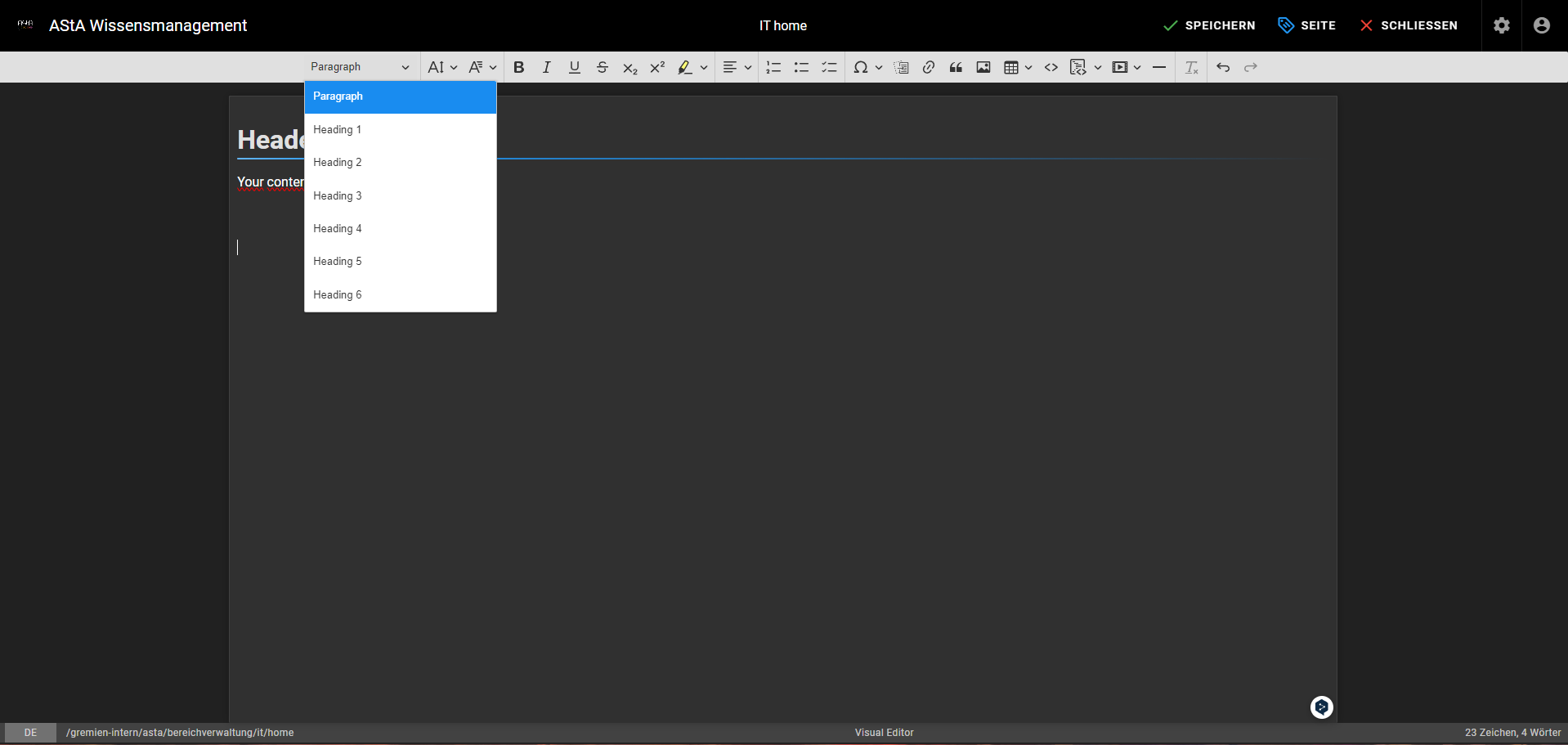1568x745 pixels.
Task: Expand media embed options arrow
Action: [1137, 67]
